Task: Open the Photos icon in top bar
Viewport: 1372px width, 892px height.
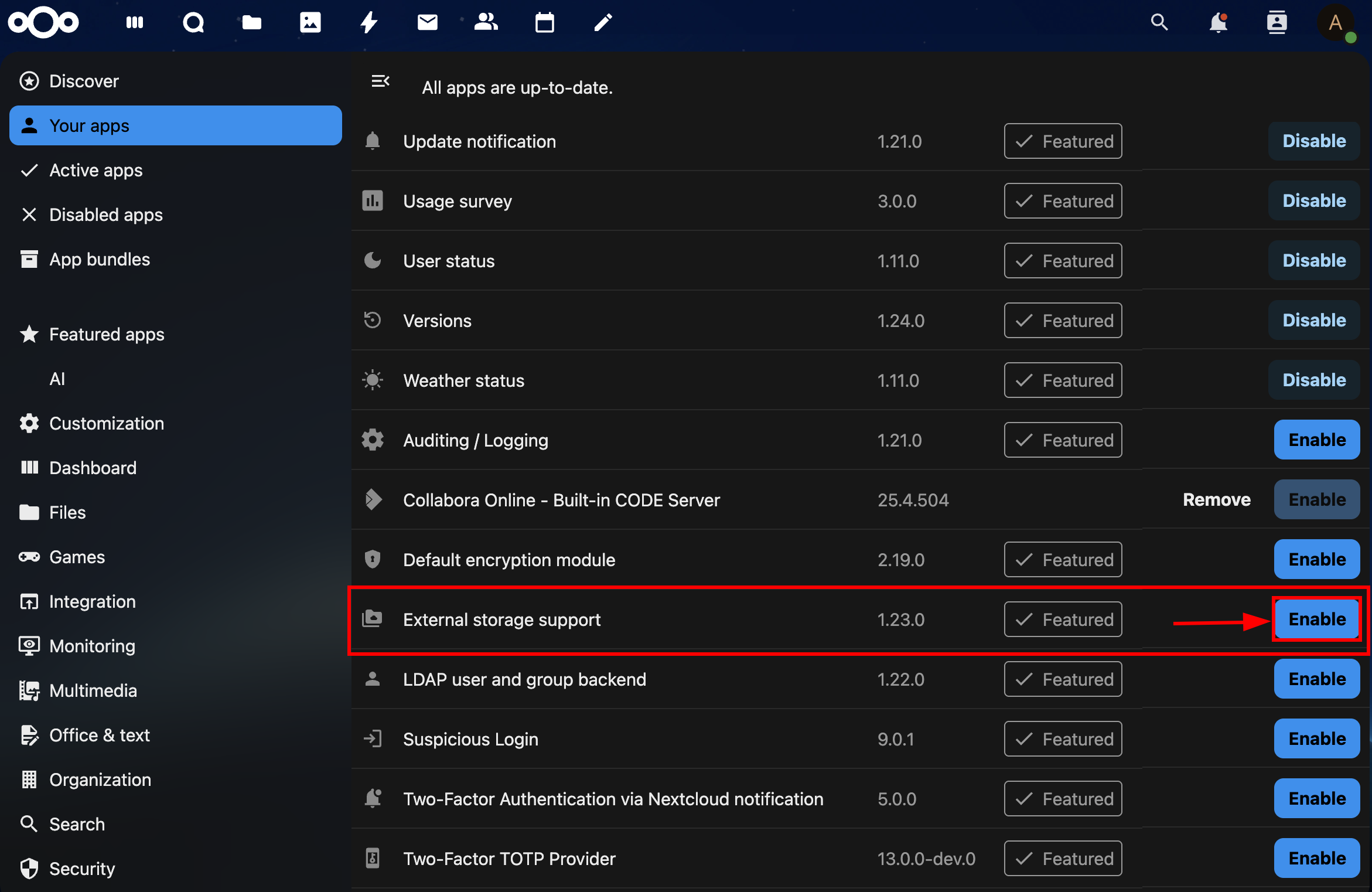Action: tap(310, 23)
